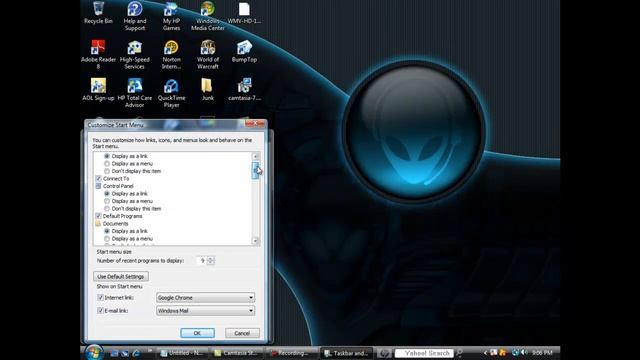640x360 pixels.
Task: Select HP Total Care Advisor icon
Action: click(x=135, y=93)
